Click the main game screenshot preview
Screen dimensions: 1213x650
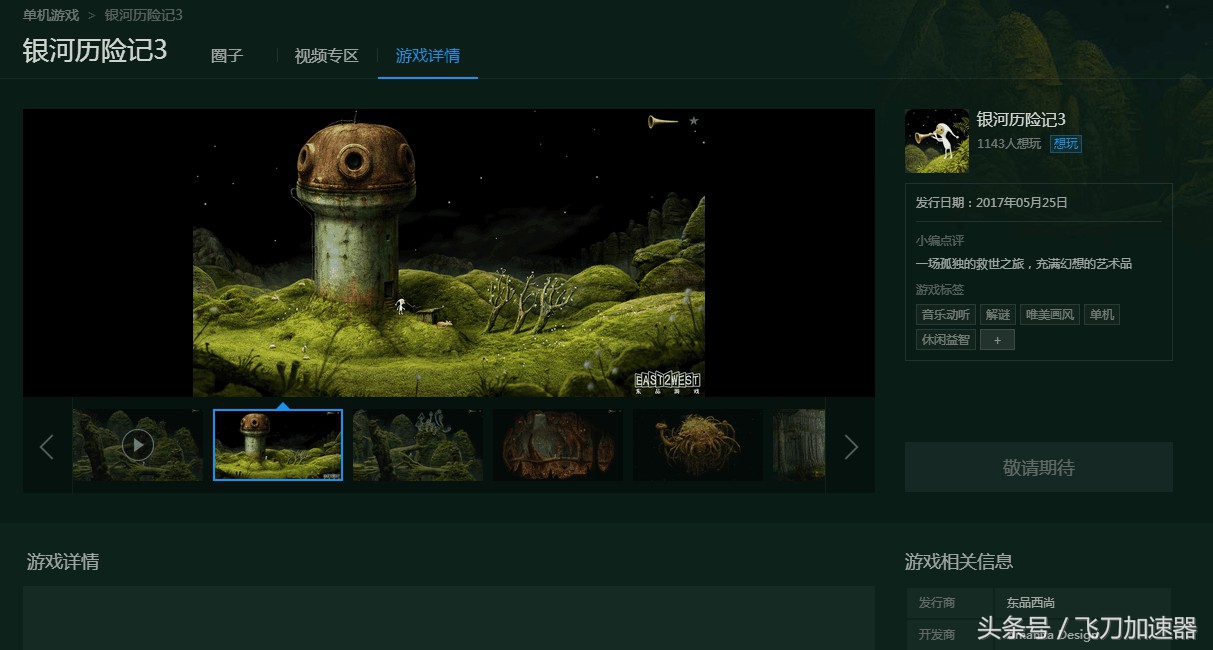click(449, 253)
